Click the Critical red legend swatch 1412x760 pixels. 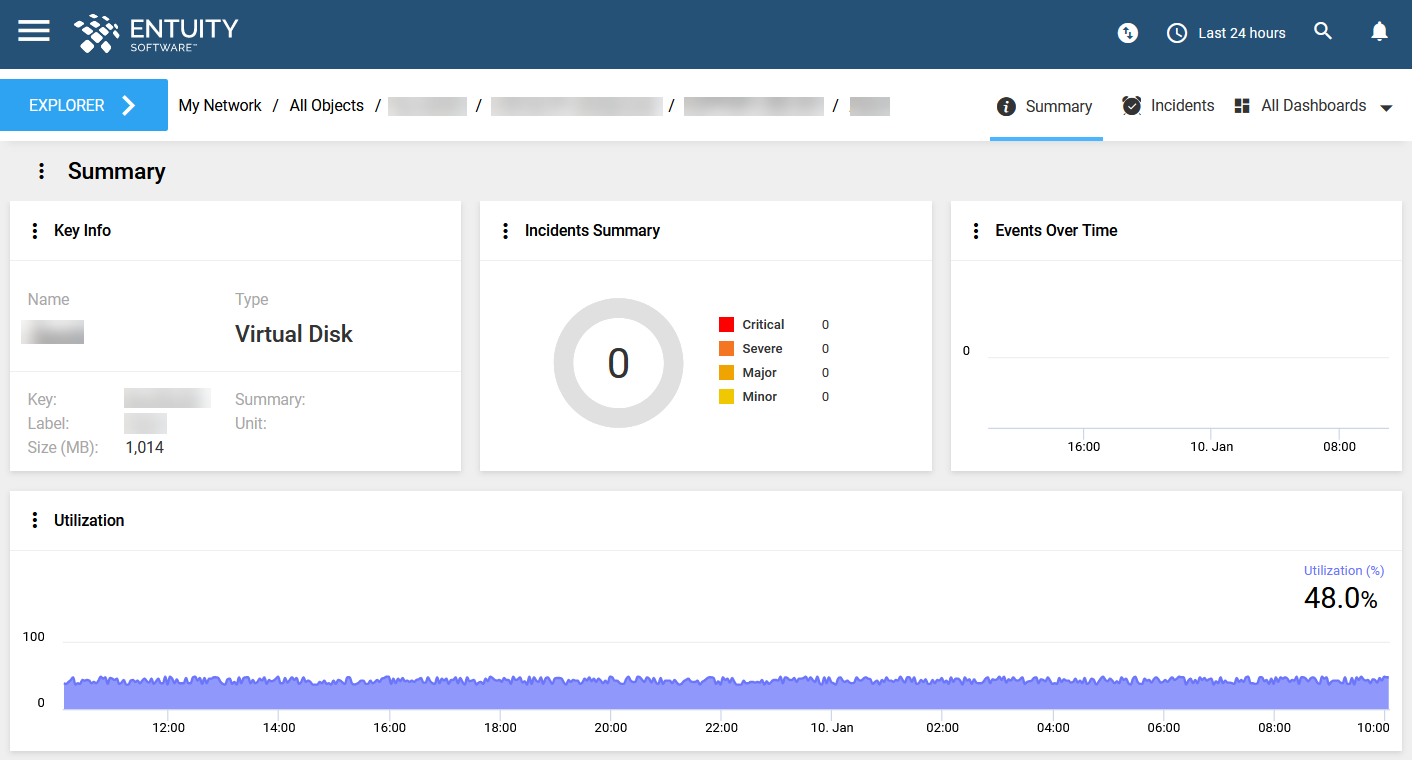point(726,325)
